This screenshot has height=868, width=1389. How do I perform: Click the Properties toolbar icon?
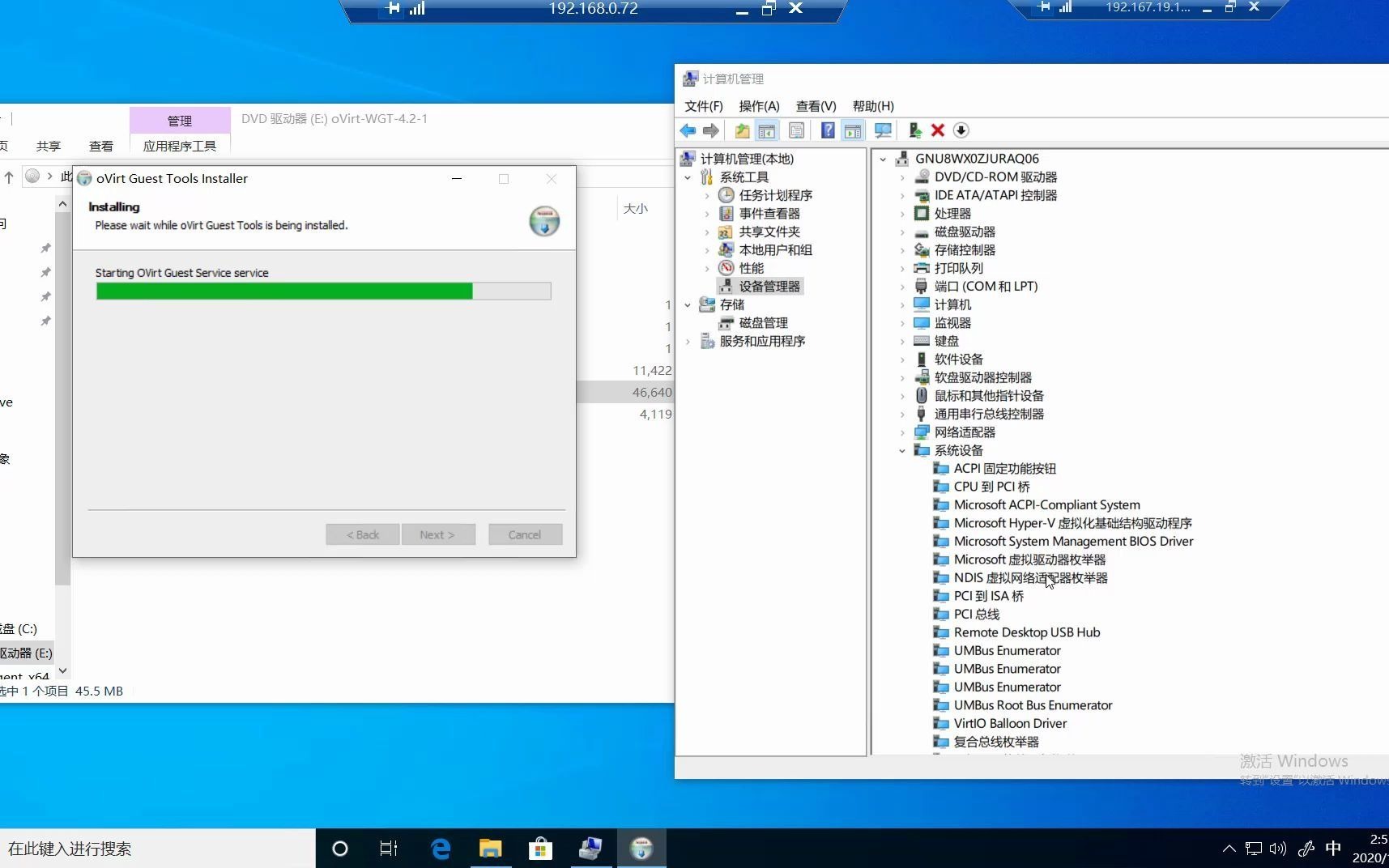coord(797,130)
